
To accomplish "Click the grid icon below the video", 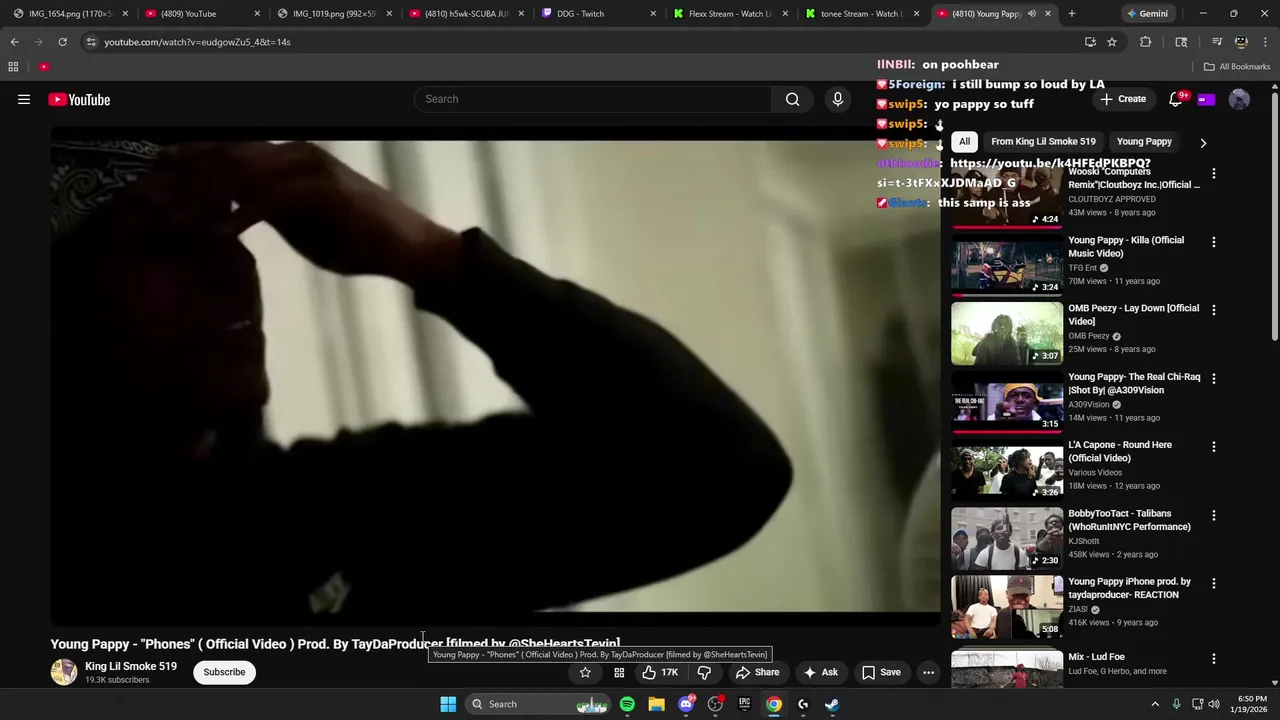I will pyautogui.click(x=619, y=672).
